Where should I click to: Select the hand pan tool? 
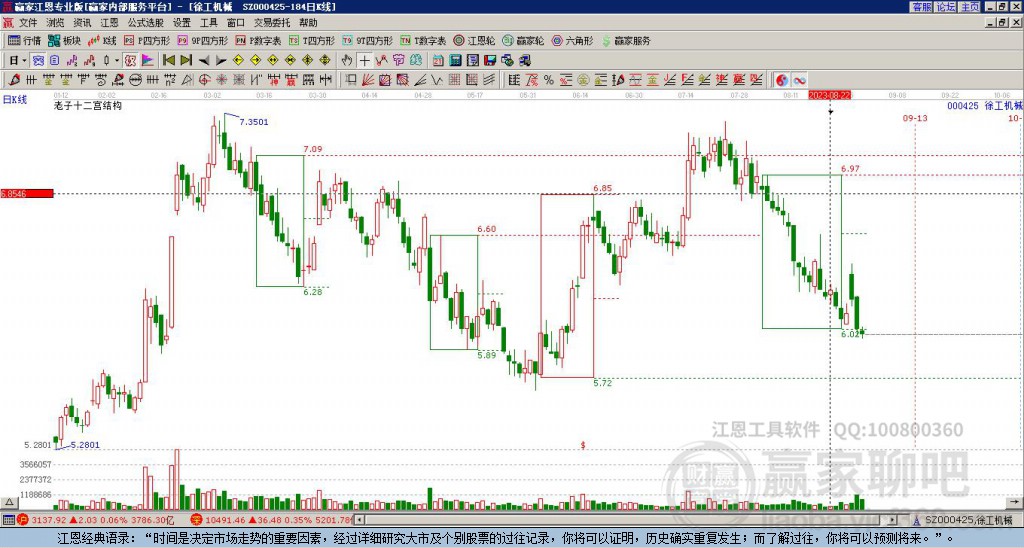(x=347, y=60)
